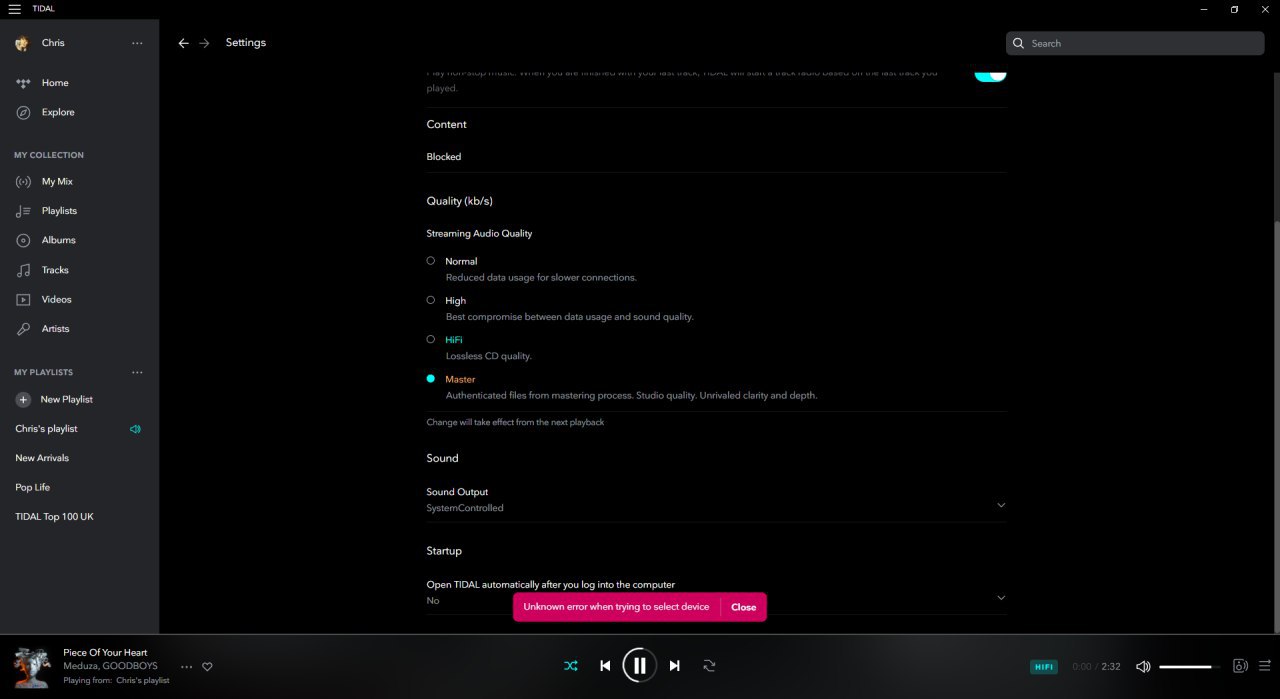
Task: Toggle shuffle playback
Action: 570,665
